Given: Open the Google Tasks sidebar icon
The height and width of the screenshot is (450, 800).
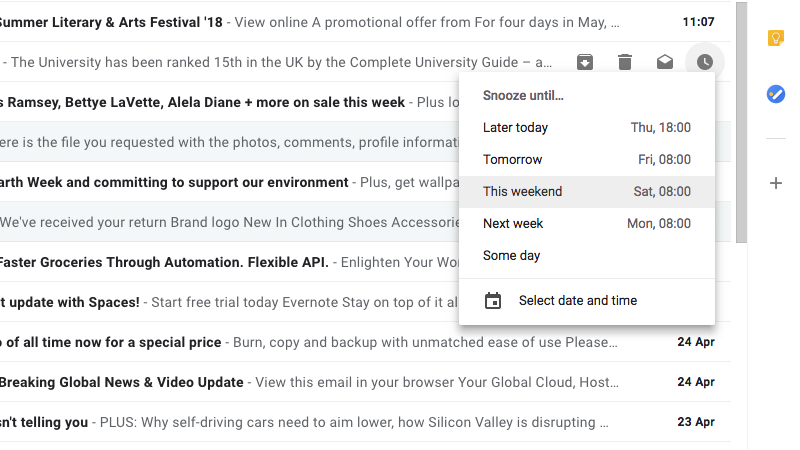Looking at the screenshot, I should click(775, 94).
